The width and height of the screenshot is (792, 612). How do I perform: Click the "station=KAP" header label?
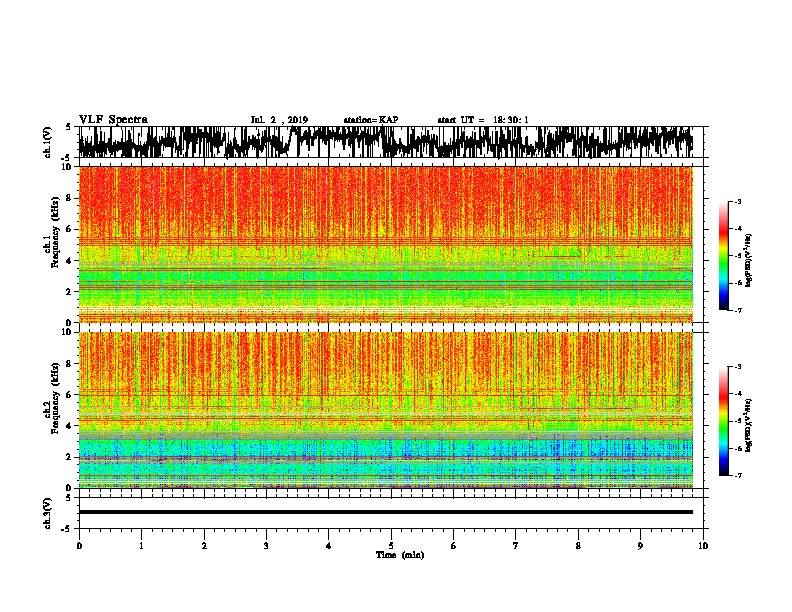tap(371, 120)
